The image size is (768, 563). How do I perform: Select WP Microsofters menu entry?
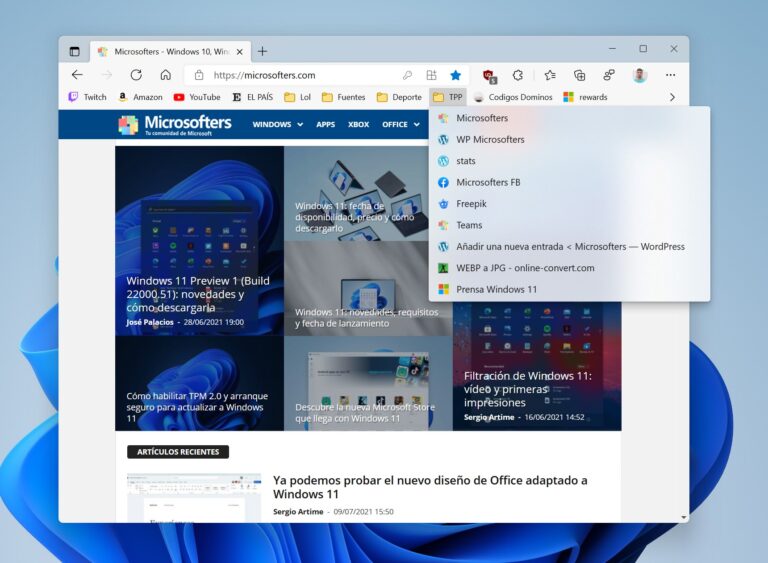569,140
